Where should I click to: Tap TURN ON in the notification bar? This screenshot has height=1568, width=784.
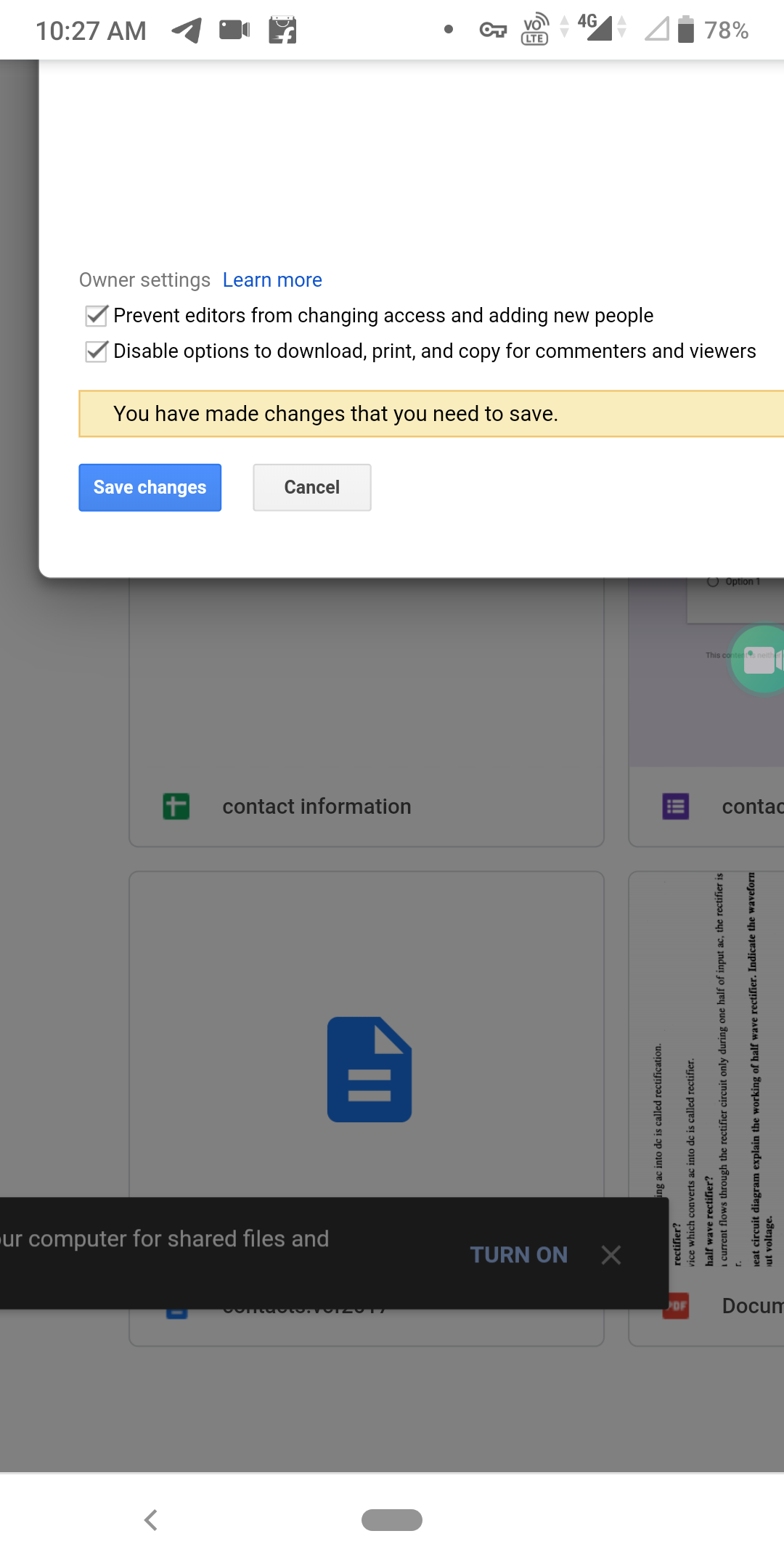(519, 1255)
